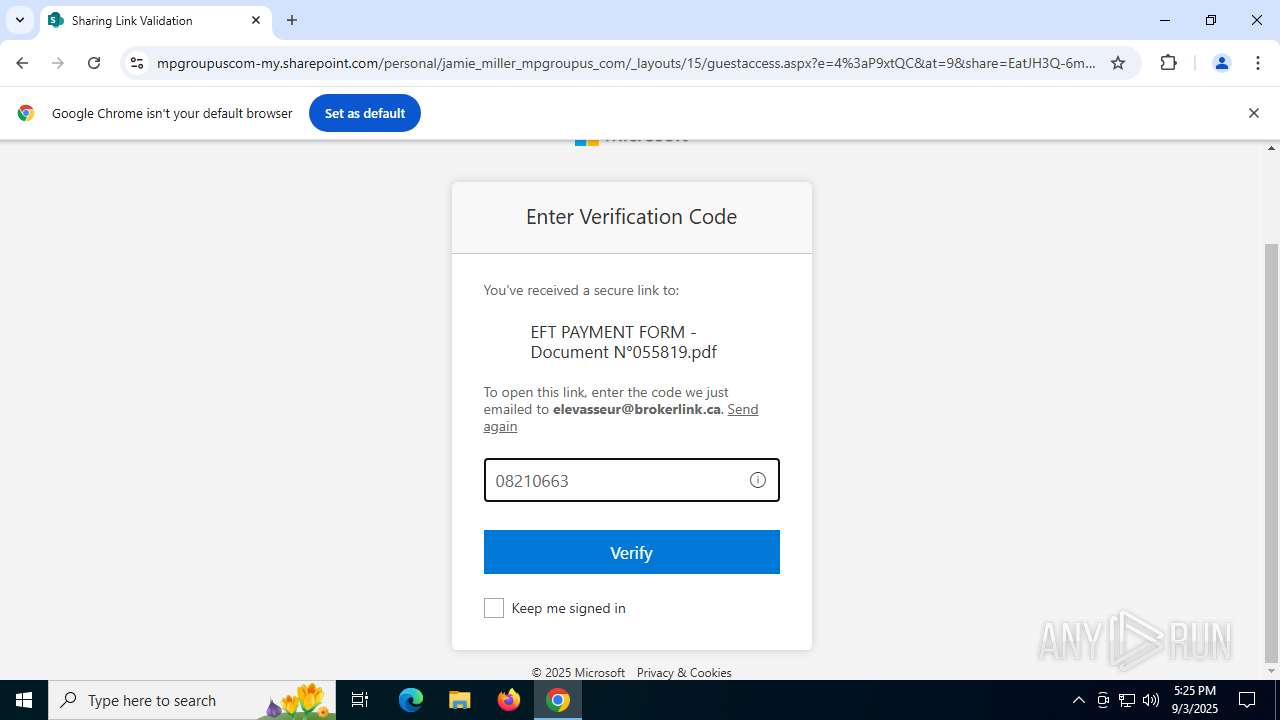Go back using the back arrow
The height and width of the screenshot is (720, 1280).
(x=22, y=63)
